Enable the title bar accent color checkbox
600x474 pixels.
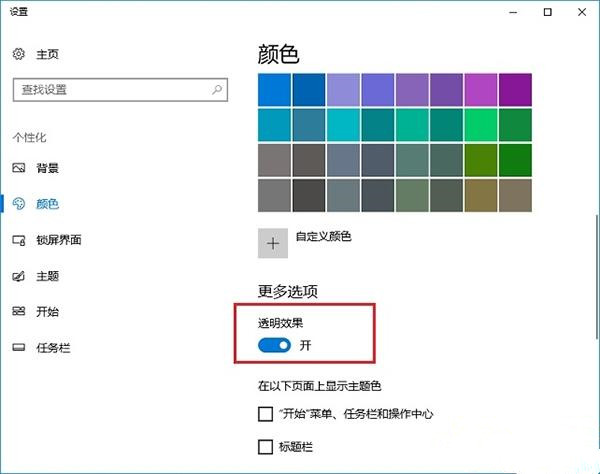266,446
